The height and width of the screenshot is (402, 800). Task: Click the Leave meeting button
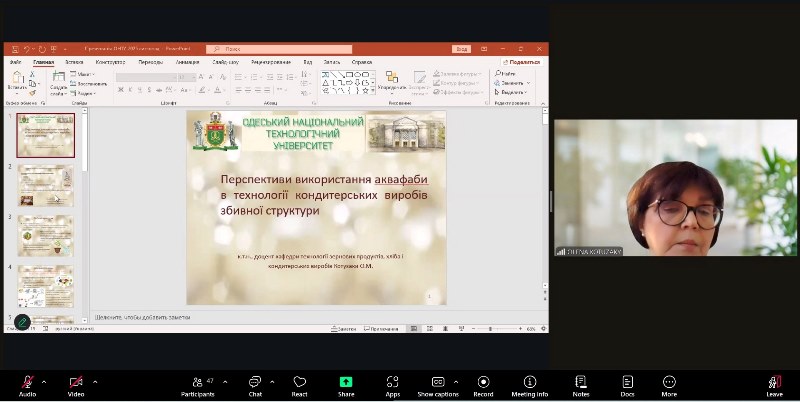tap(774, 384)
